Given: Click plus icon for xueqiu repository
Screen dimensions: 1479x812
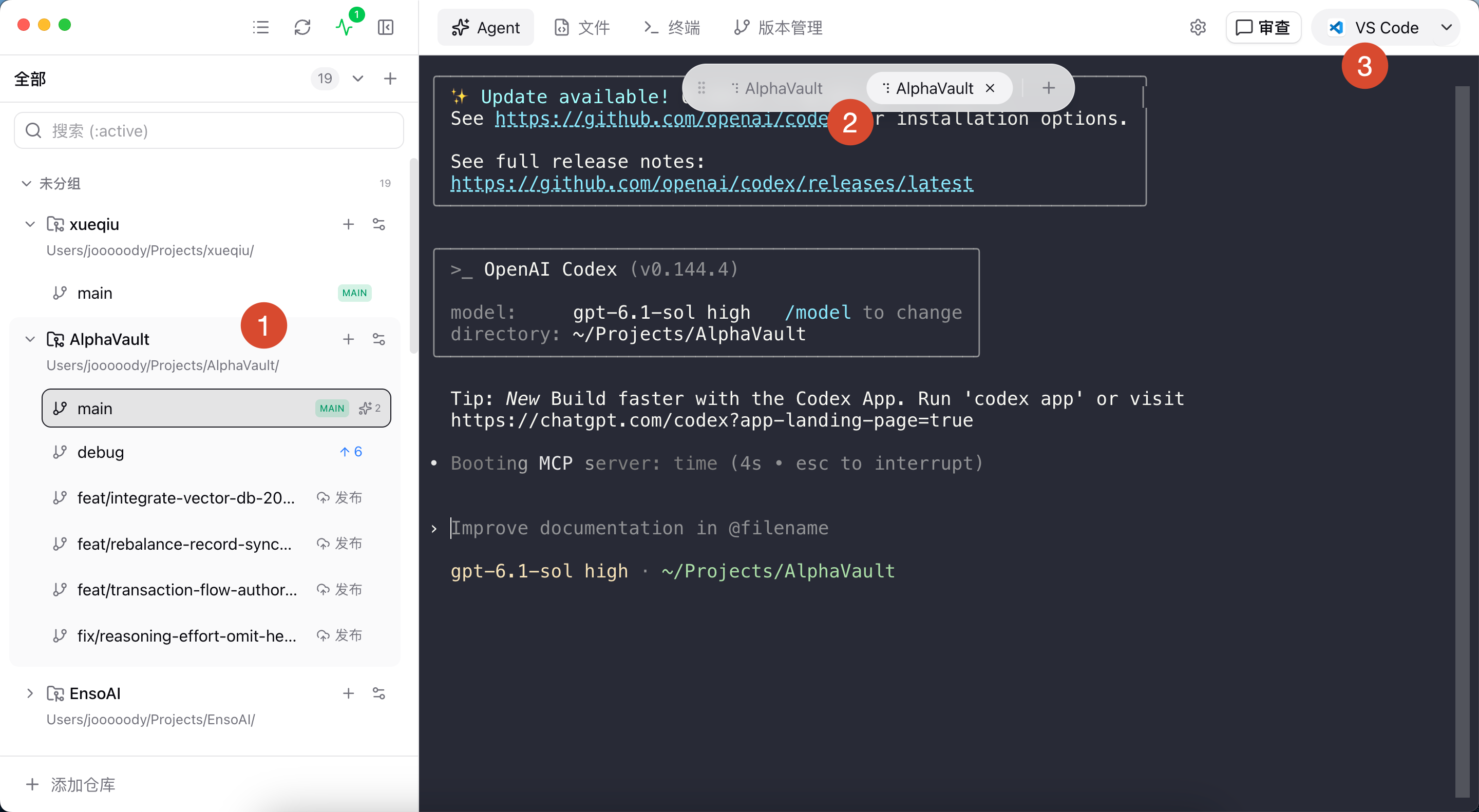Looking at the screenshot, I should [x=349, y=224].
